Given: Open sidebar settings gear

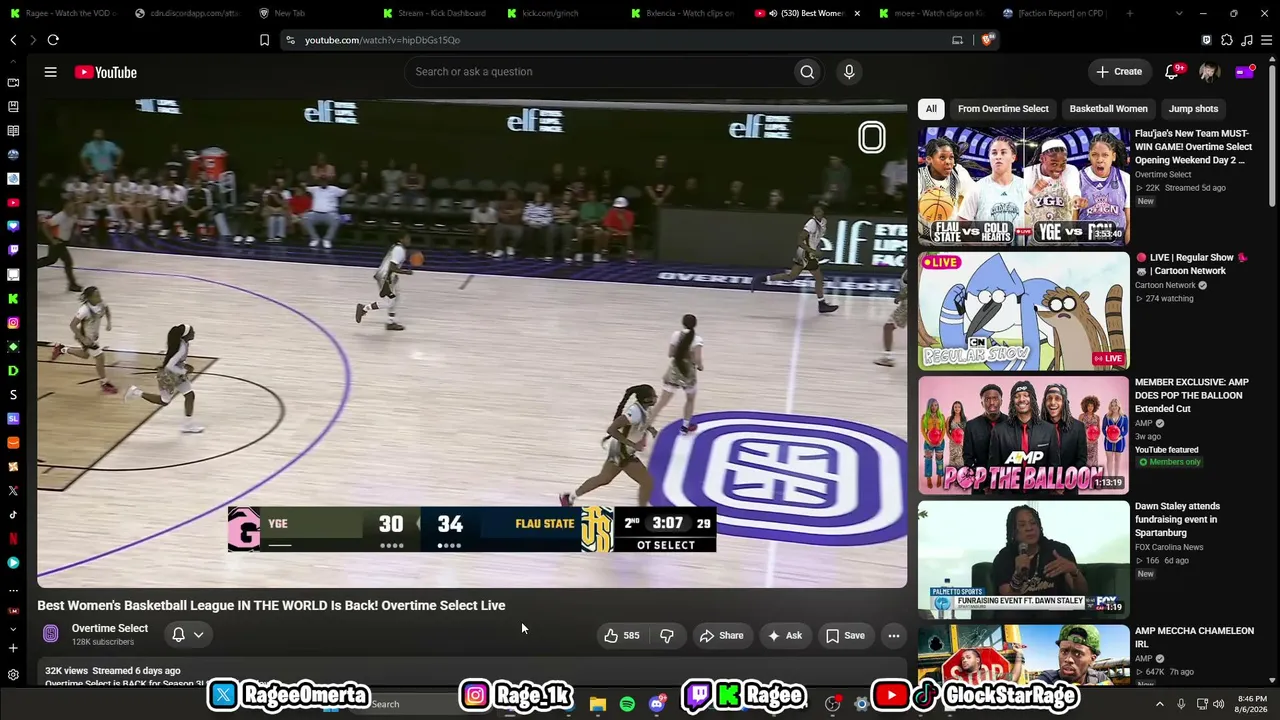Looking at the screenshot, I should (x=13, y=674).
